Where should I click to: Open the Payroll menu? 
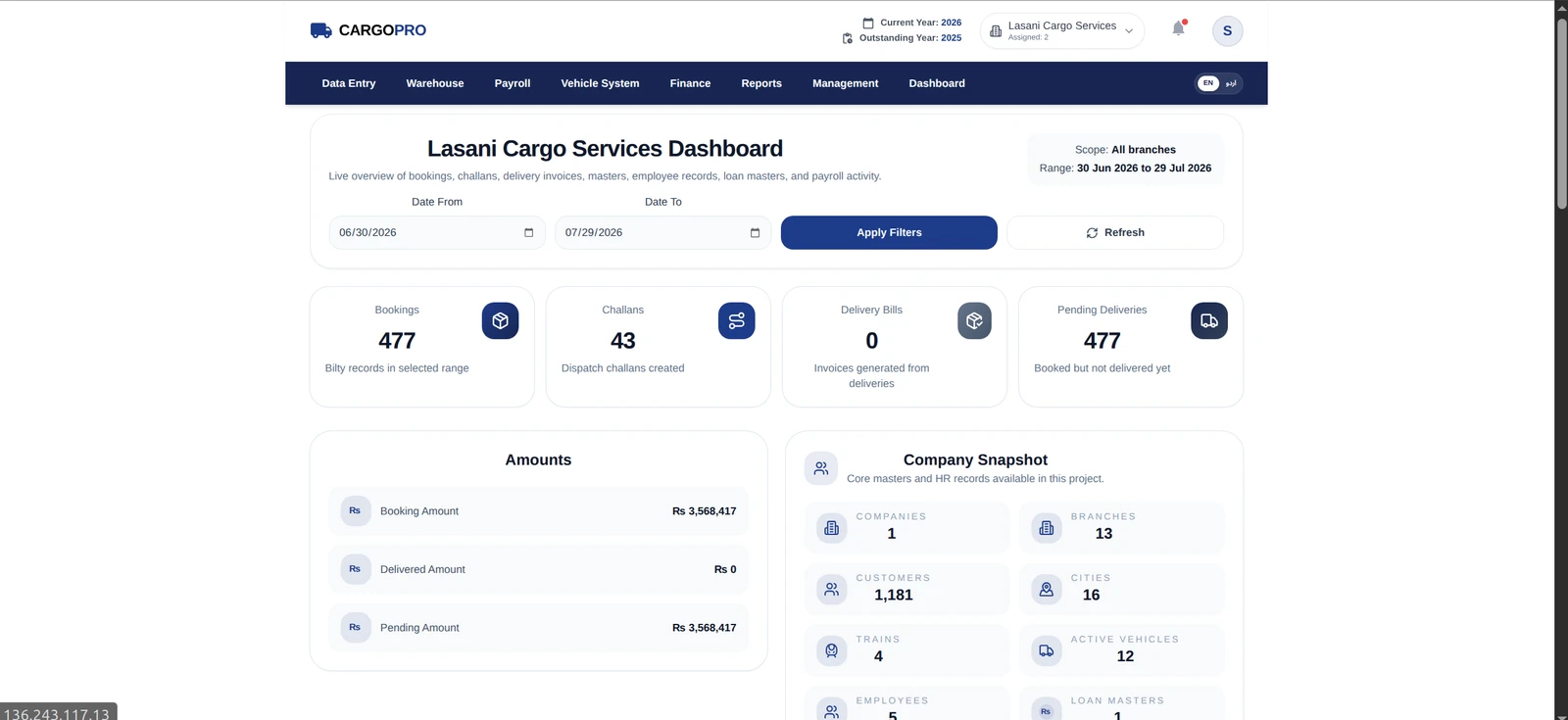pos(513,83)
